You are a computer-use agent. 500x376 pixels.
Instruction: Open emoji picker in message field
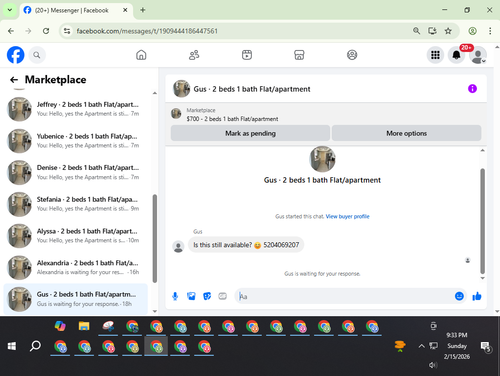click(x=459, y=296)
